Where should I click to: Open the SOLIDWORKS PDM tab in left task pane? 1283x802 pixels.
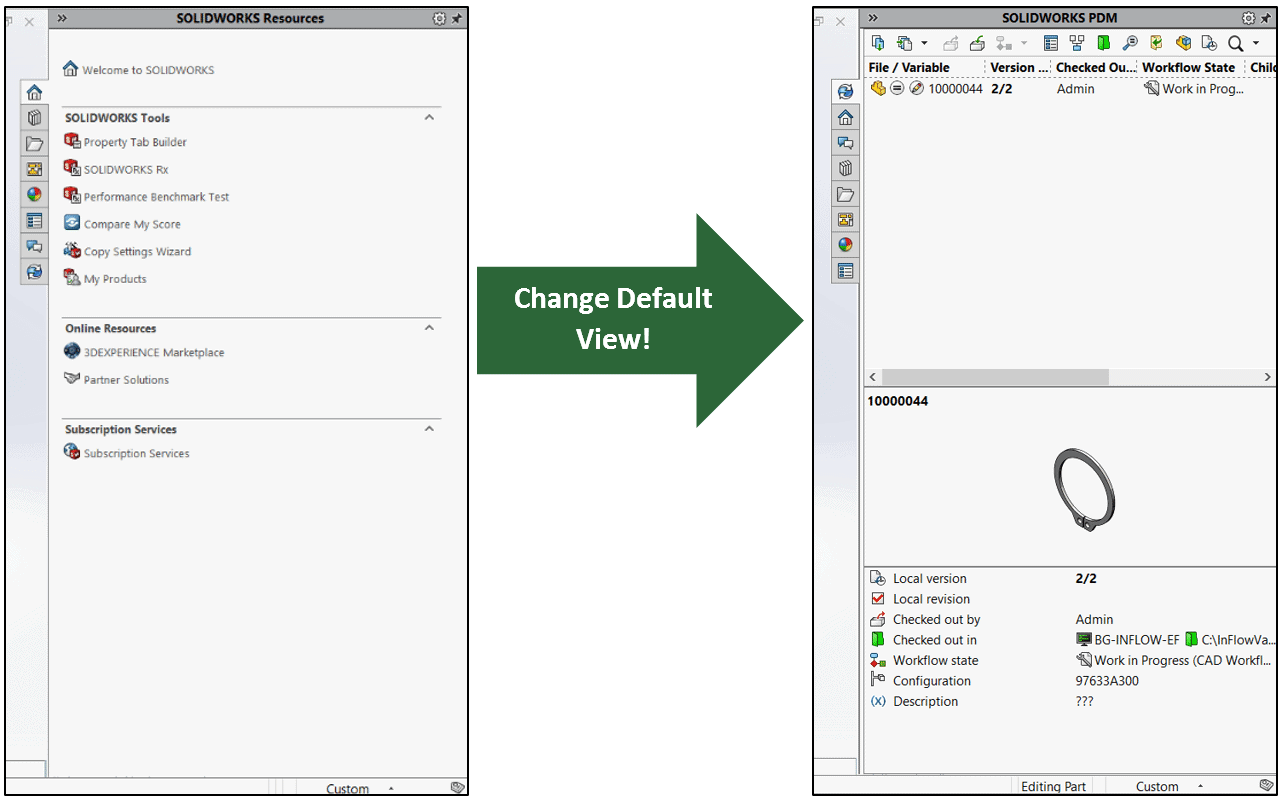pyautogui.click(x=34, y=271)
